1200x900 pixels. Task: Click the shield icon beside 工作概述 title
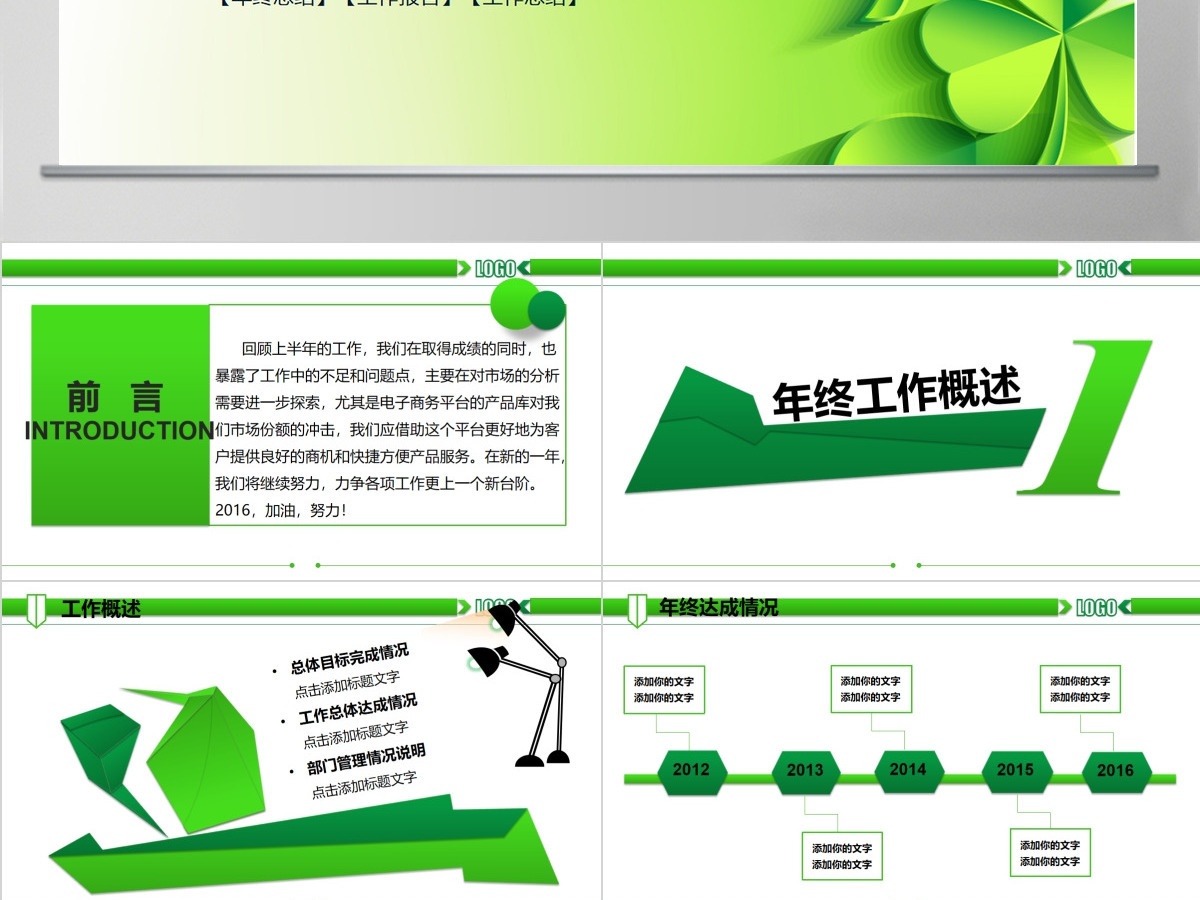[36, 609]
